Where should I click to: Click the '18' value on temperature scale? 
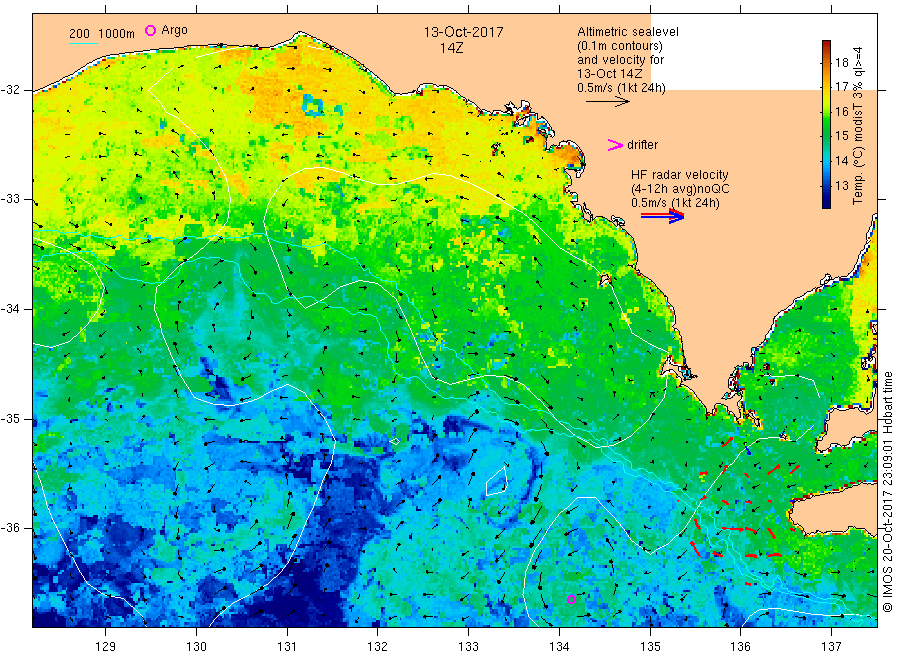click(841, 63)
